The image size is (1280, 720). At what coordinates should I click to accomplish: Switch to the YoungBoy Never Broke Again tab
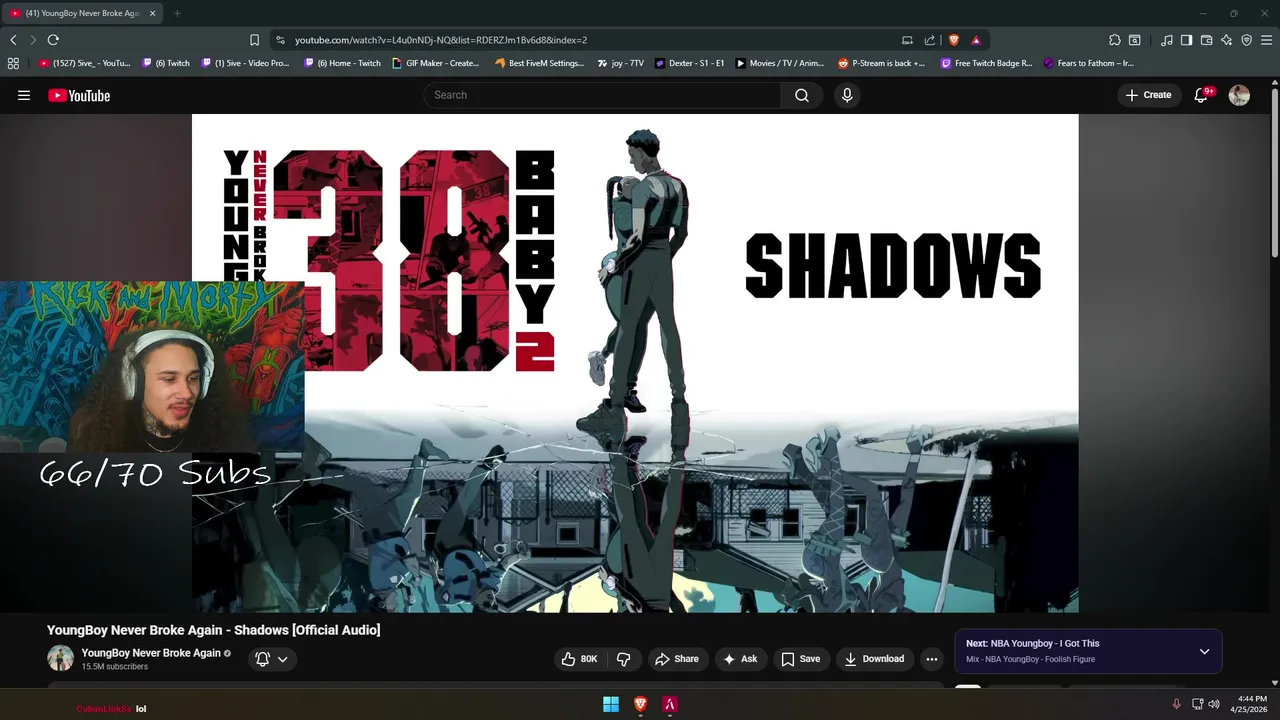(84, 13)
